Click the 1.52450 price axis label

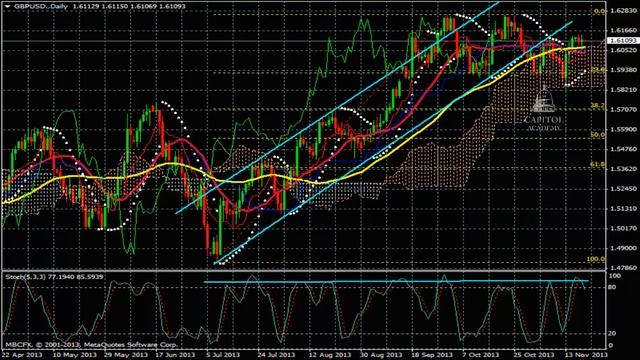coord(623,189)
